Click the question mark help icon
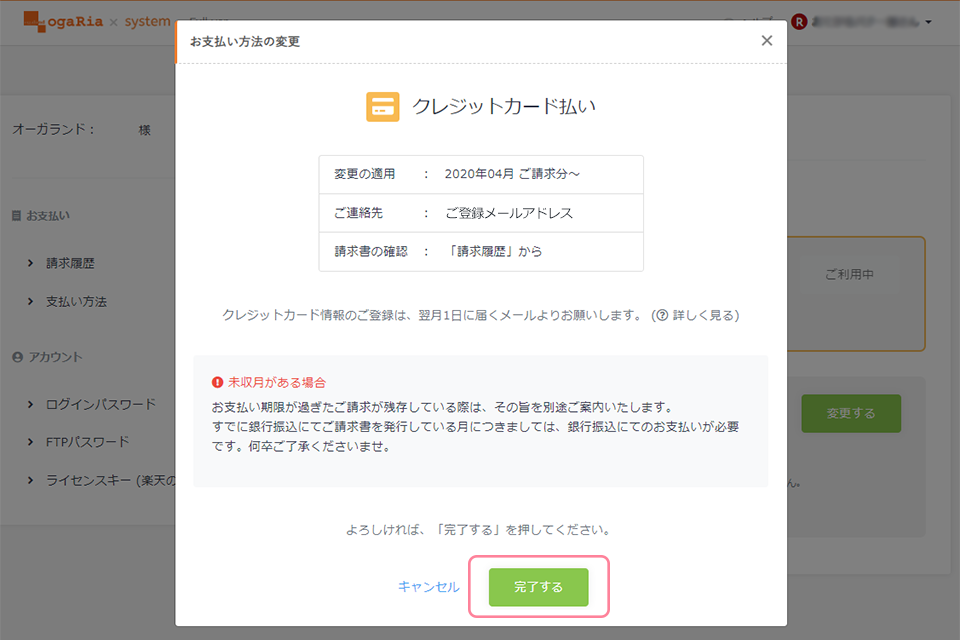960x640 pixels. coord(661,315)
